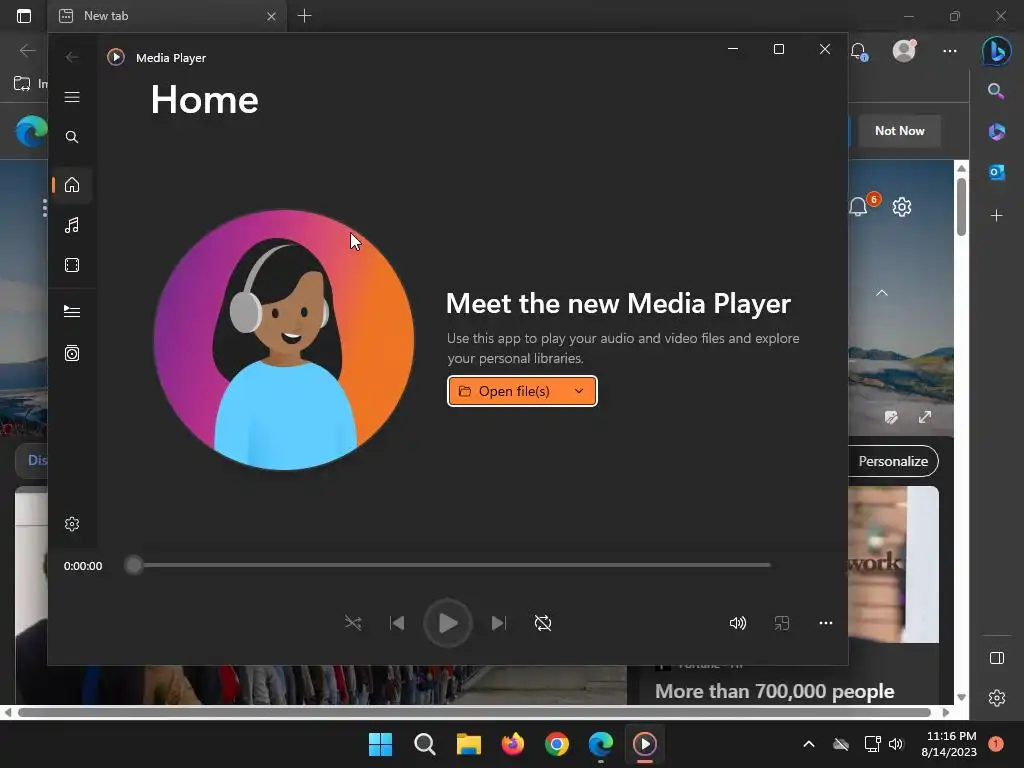Click the edit background image icon in Edge
This screenshot has width=1024, height=768.
click(891, 417)
